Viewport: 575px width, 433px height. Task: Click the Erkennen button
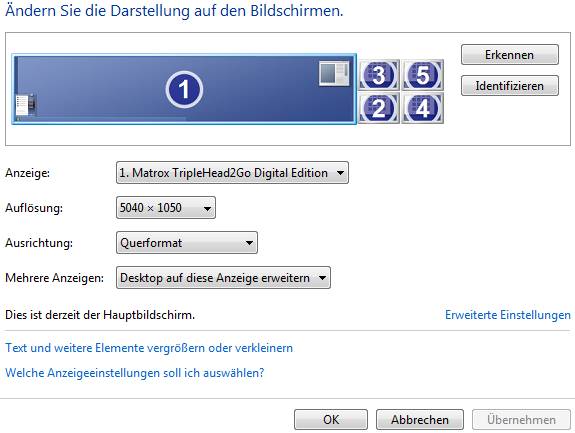pyautogui.click(x=510, y=55)
